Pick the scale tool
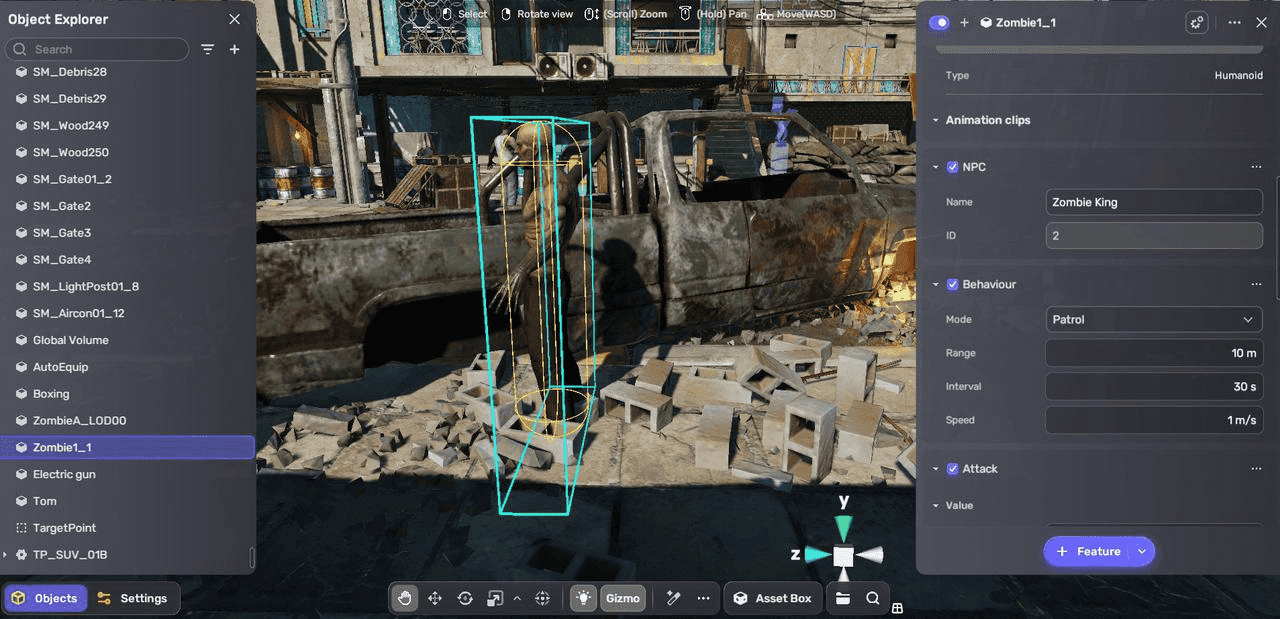1280x619 pixels. (494, 598)
